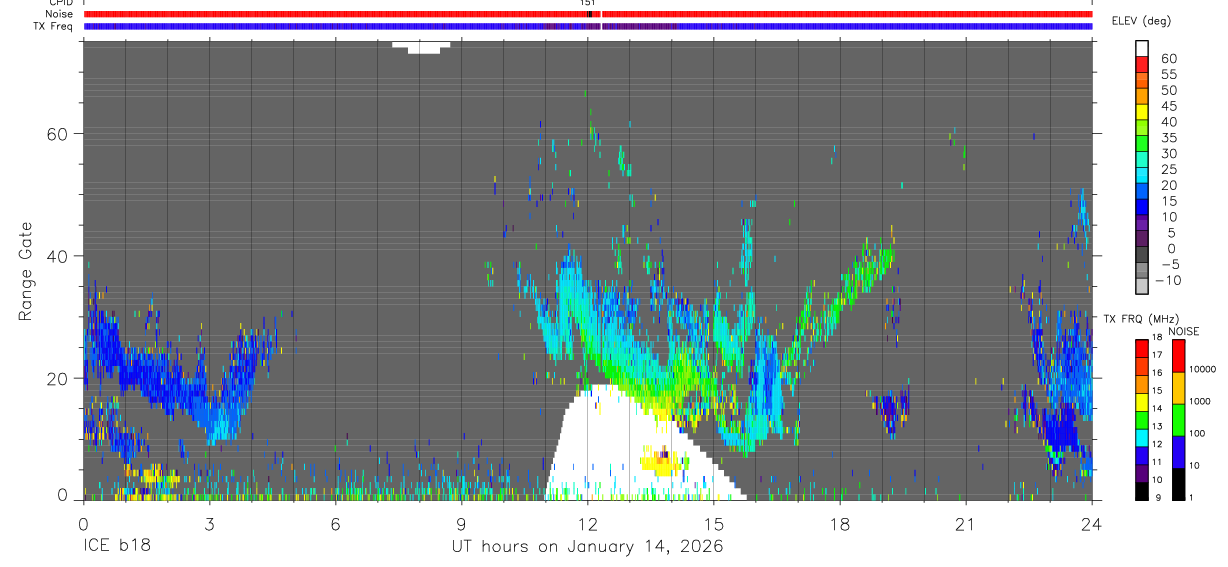This screenshot has height=567, width=1228.
Task: Select the green swatch on the NOISE scale
Action: pos(1178,419)
